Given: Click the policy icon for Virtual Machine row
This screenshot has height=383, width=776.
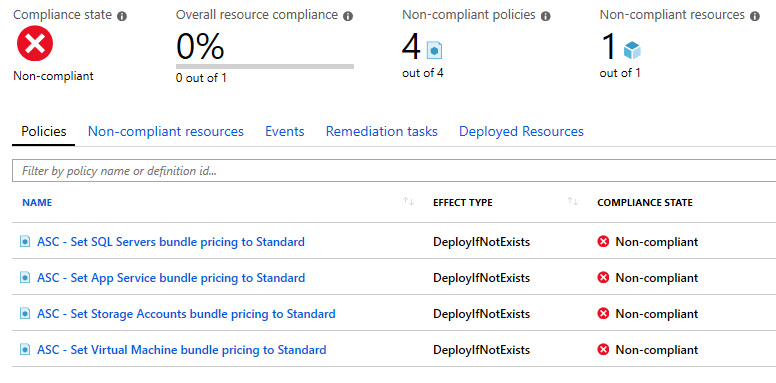Looking at the screenshot, I should pyautogui.click(x=25, y=350).
